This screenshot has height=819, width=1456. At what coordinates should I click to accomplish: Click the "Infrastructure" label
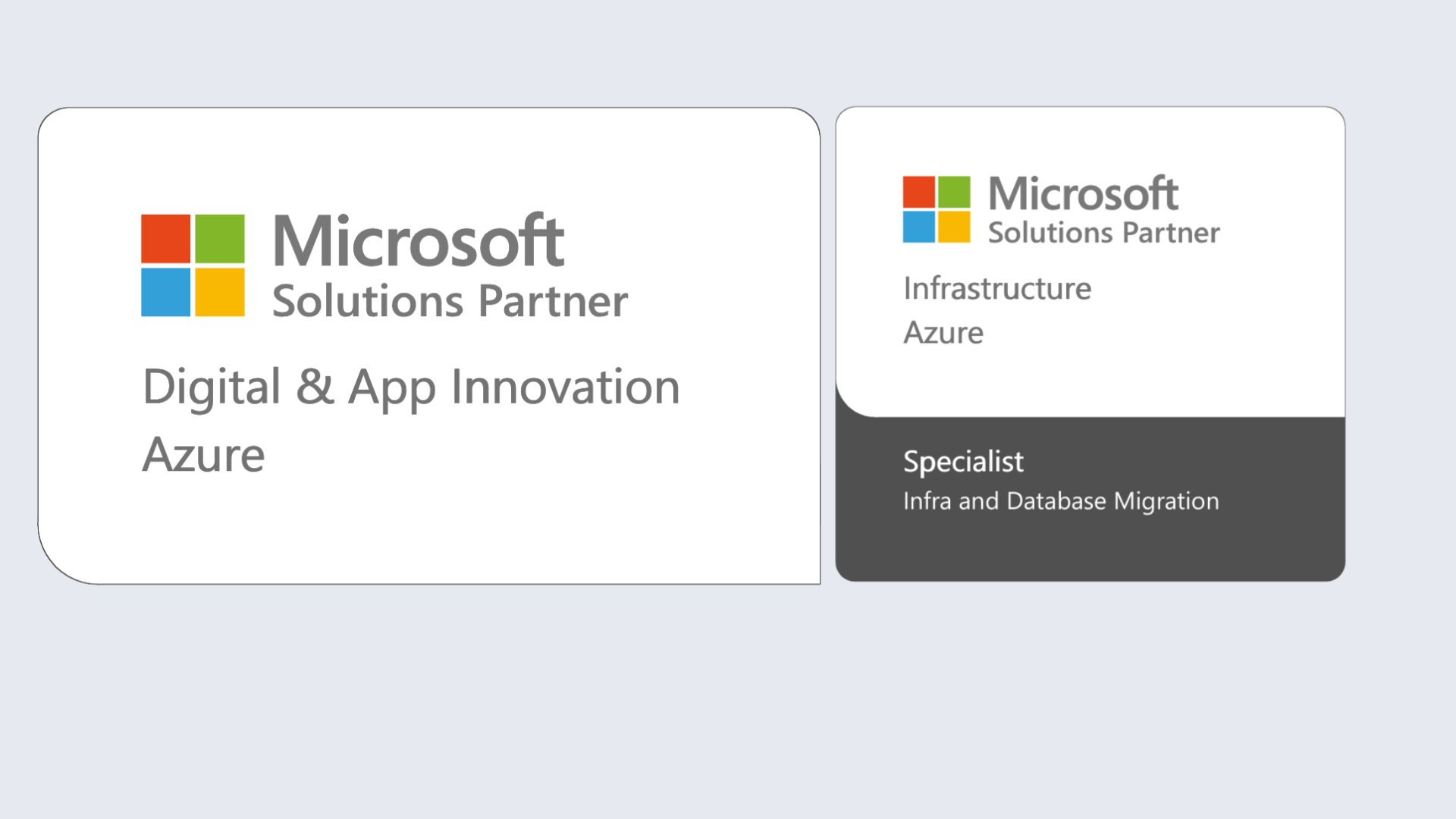[997, 288]
